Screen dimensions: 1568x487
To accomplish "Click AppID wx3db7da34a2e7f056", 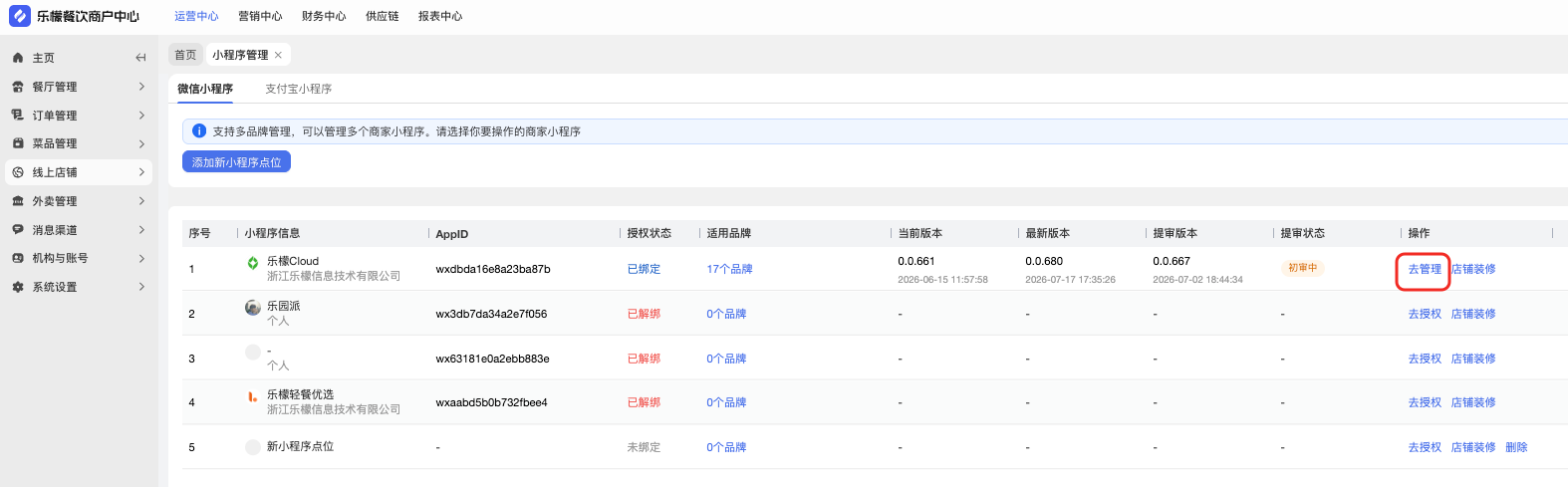I will point(491,314).
